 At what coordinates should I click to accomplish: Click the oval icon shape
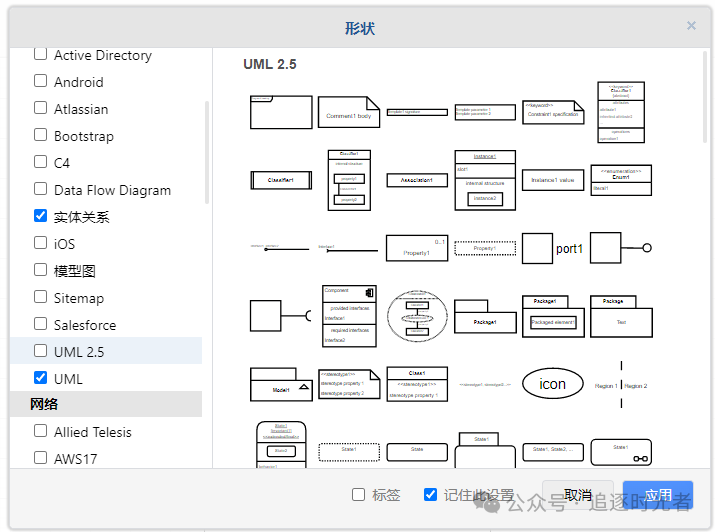553,384
